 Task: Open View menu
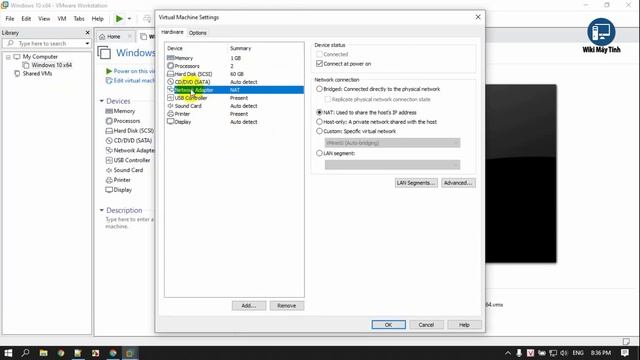point(44,19)
